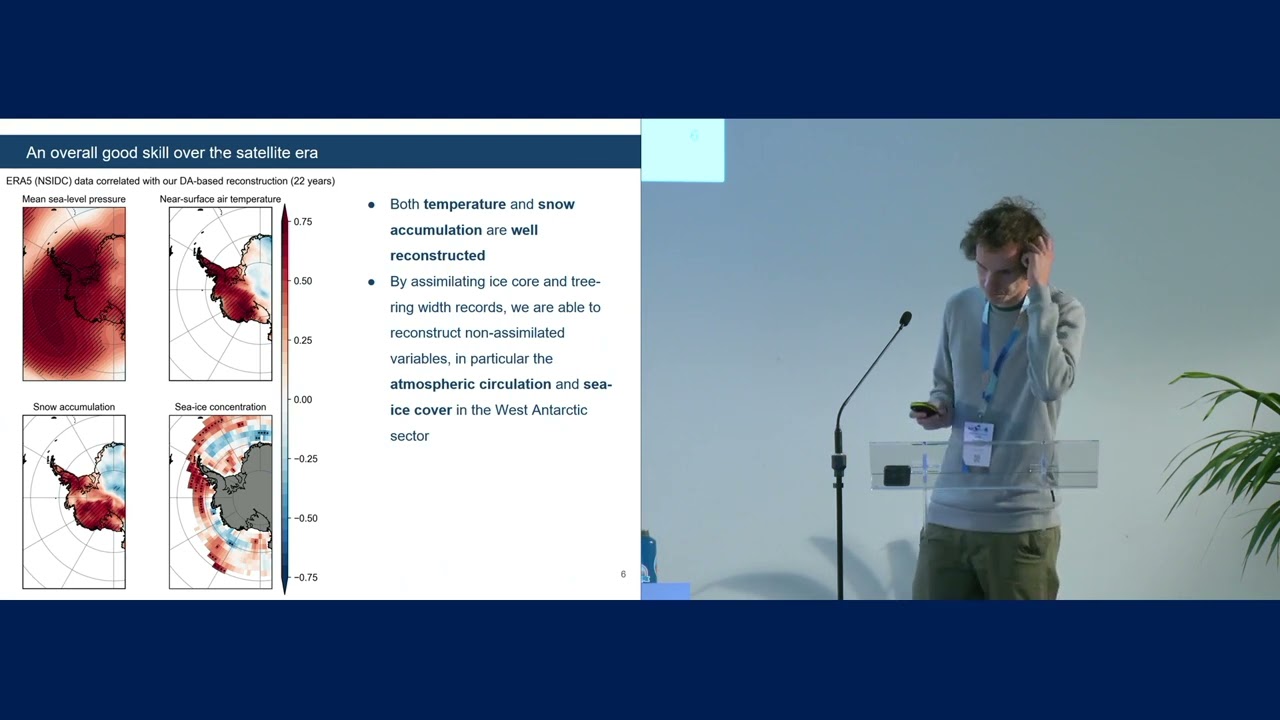Click the 'ERA5 (NSIDC) data correlated' subtitle text
Screen dimensions: 1280x720
pos(170,181)
